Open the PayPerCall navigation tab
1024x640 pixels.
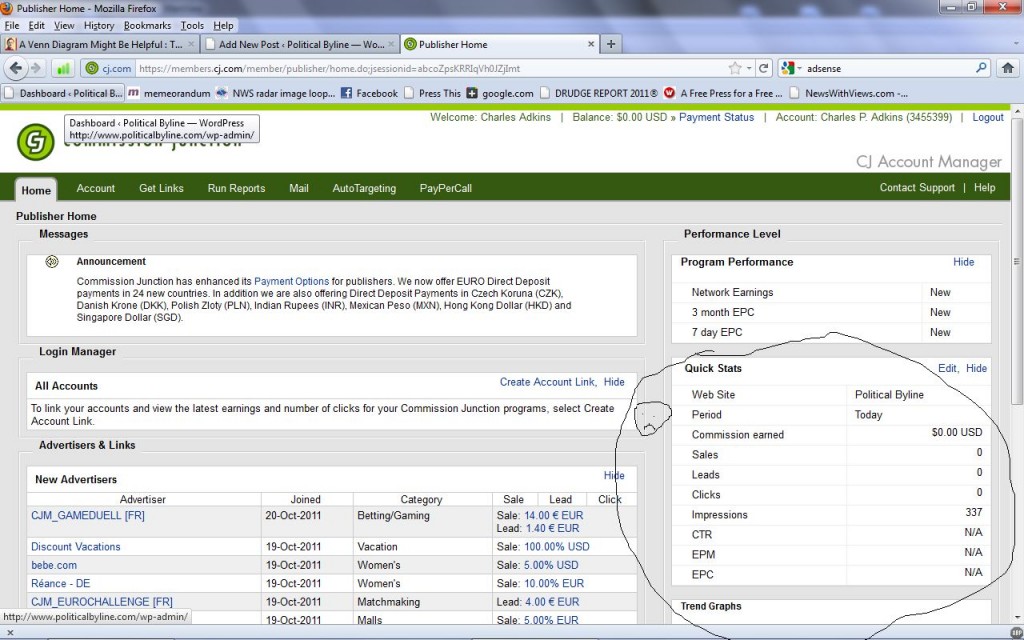tap(445, 188)
